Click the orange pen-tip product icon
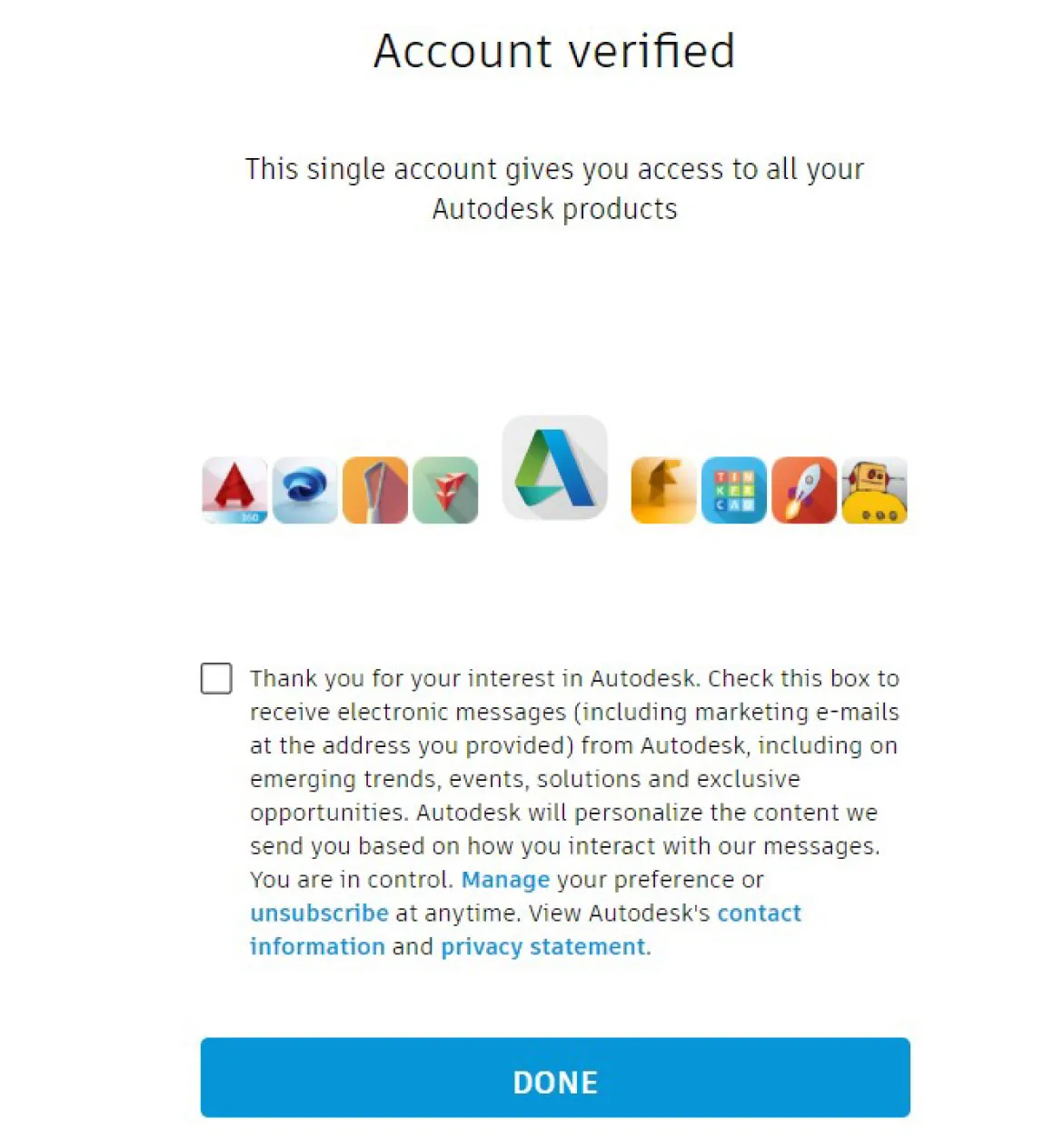This screenshot has width=1064, height=1148. (x=374, y=491)
